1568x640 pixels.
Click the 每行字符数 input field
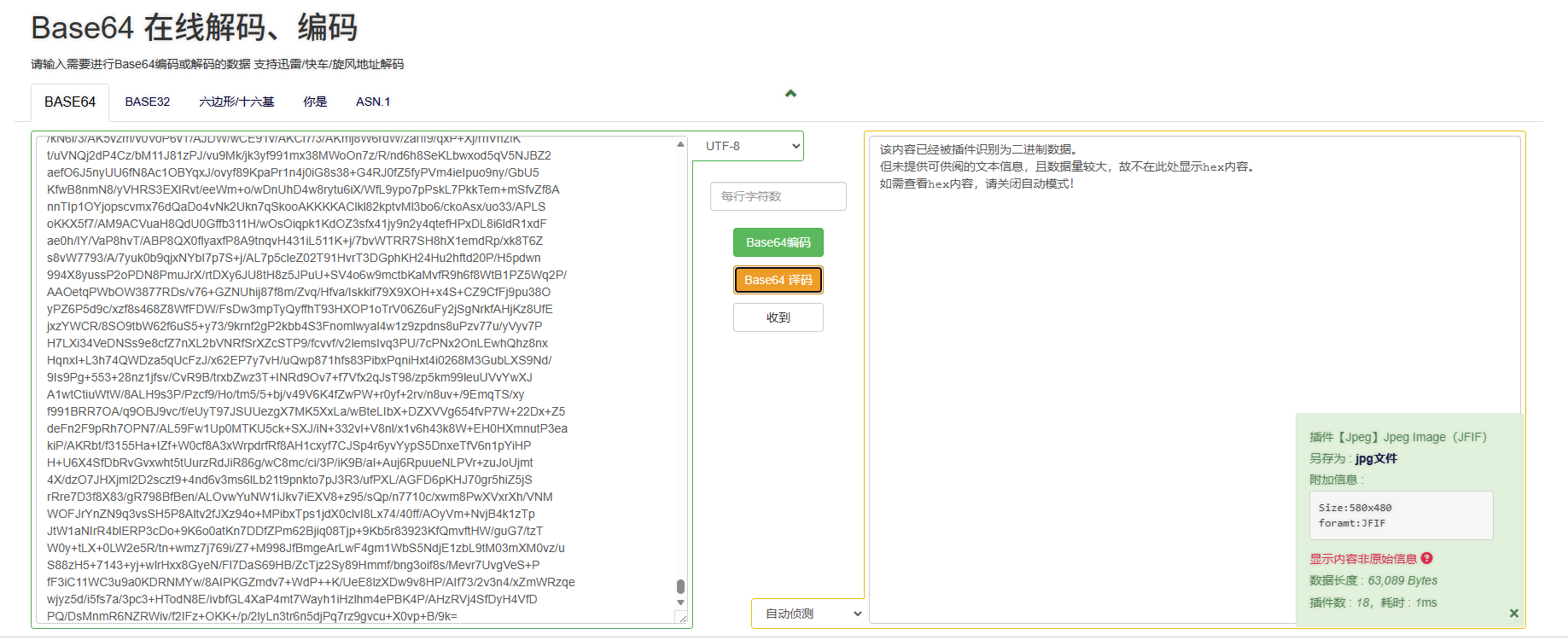[778, 196]
